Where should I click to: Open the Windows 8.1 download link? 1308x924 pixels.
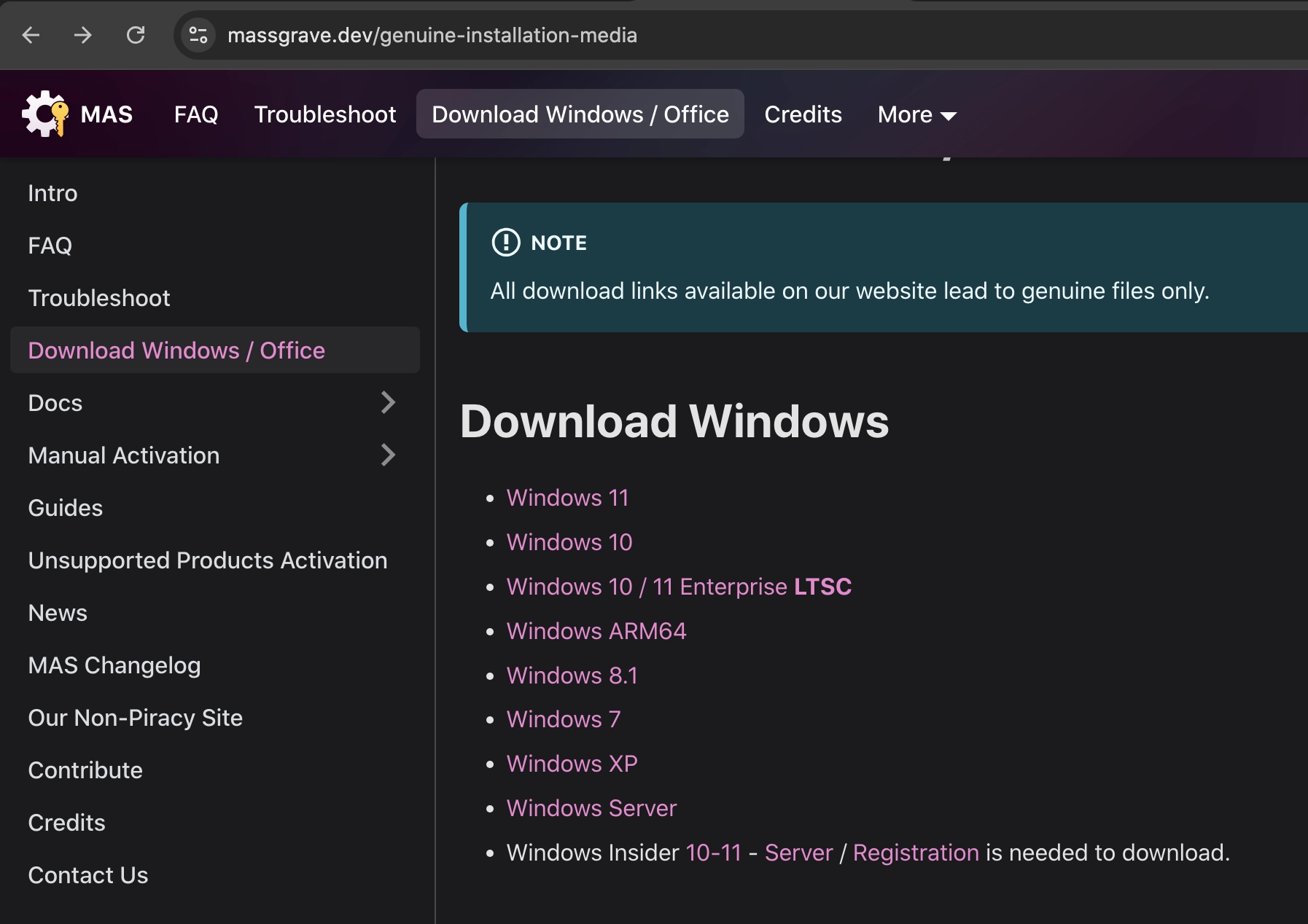pyautogui.click(x=572, y=676)
